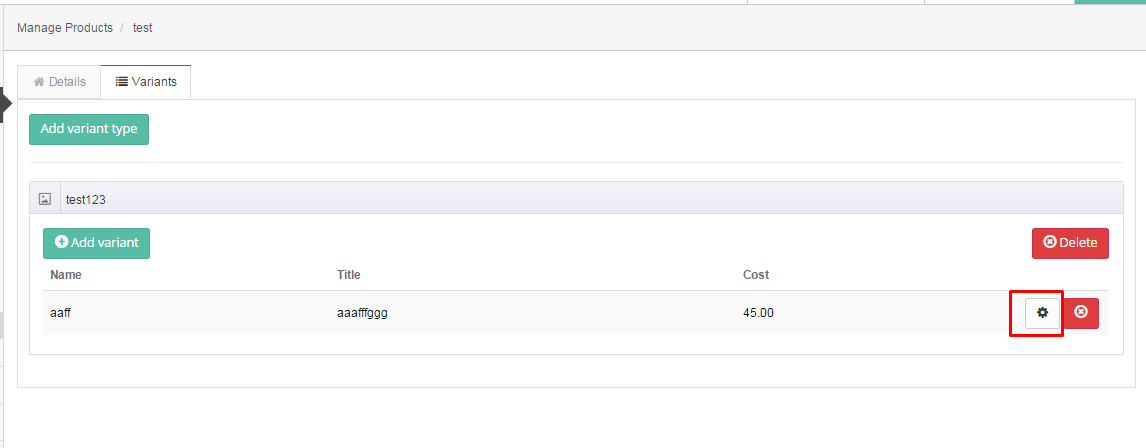The height and width of the screenshot is (448, 1146).
Task: Select the 45.00 cost cell
Action: pos(758,313)
